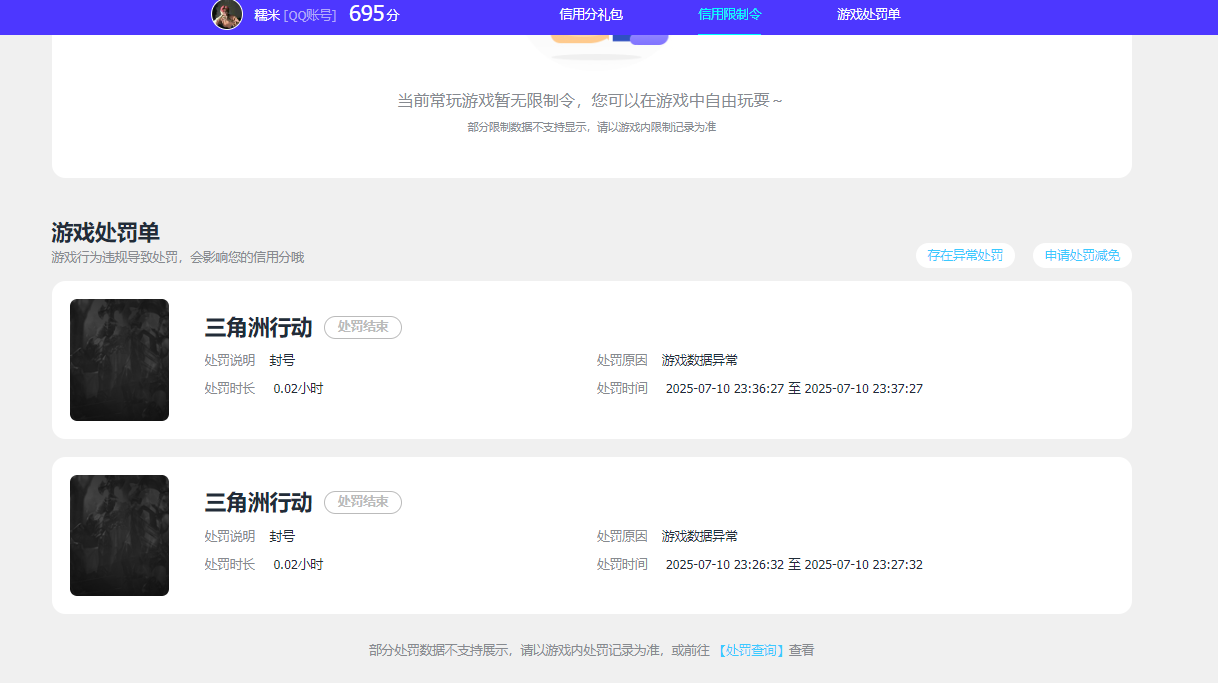Click the 695分 credit score display

371,16
